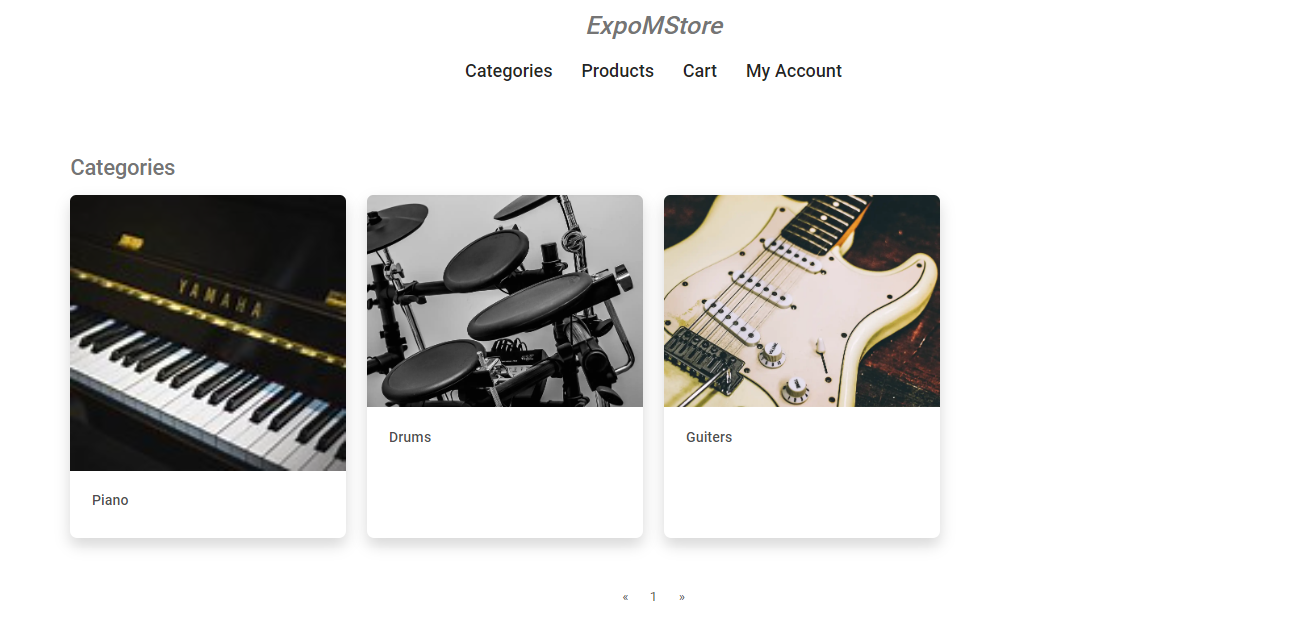Screen dimensions: 1311x640
Task: Open the electric guitar category image
Action: [802, 301]
